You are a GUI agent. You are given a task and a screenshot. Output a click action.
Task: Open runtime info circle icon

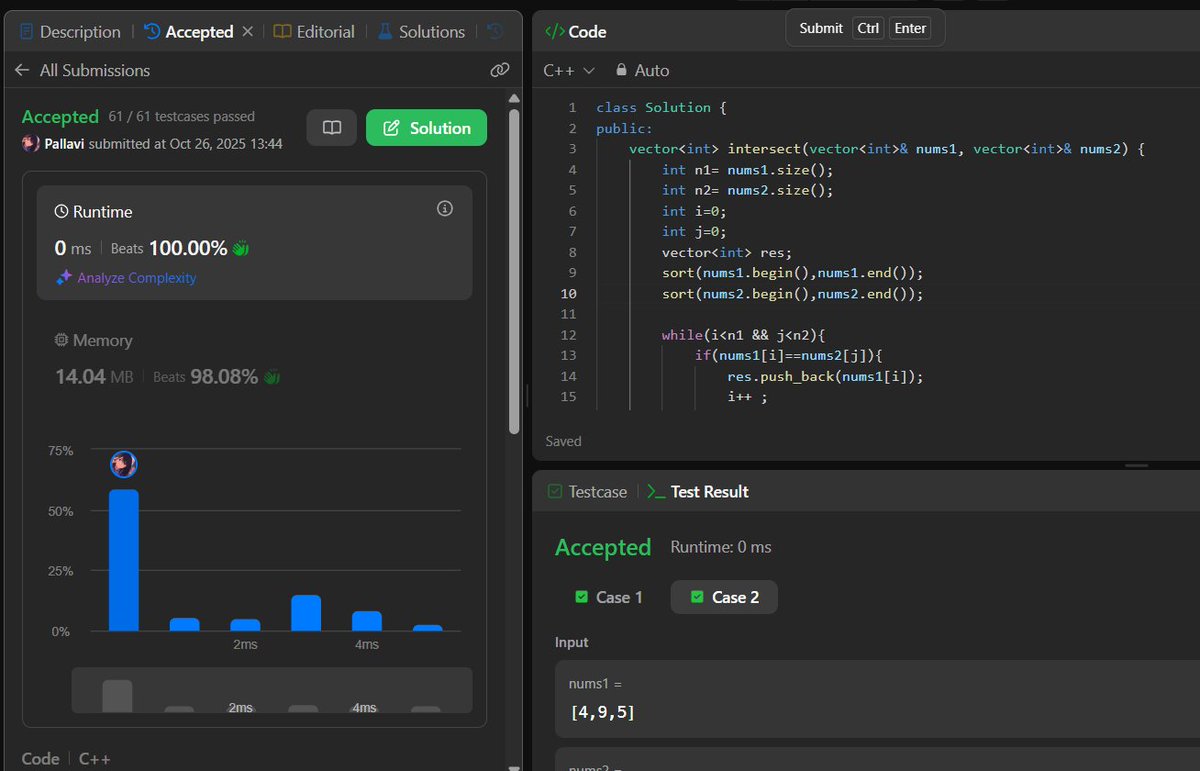point(446,209)
